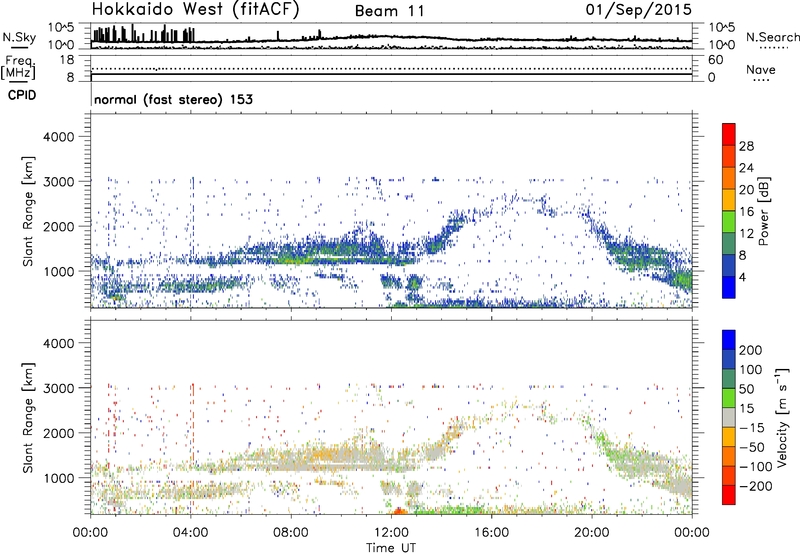Viewport: 800px width, 554px height.
Task: Click the "3000" tick of the power panel
Action: click(x=58, y=182)
